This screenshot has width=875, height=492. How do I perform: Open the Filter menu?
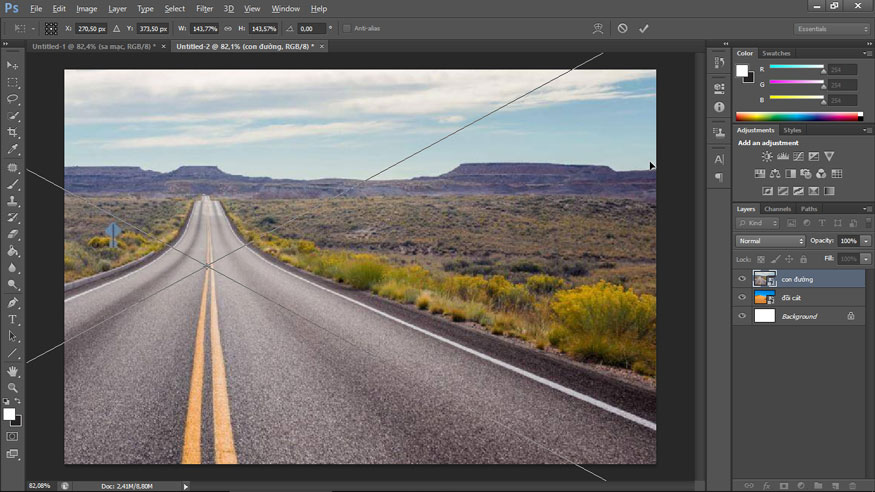(x=204, y=9)
